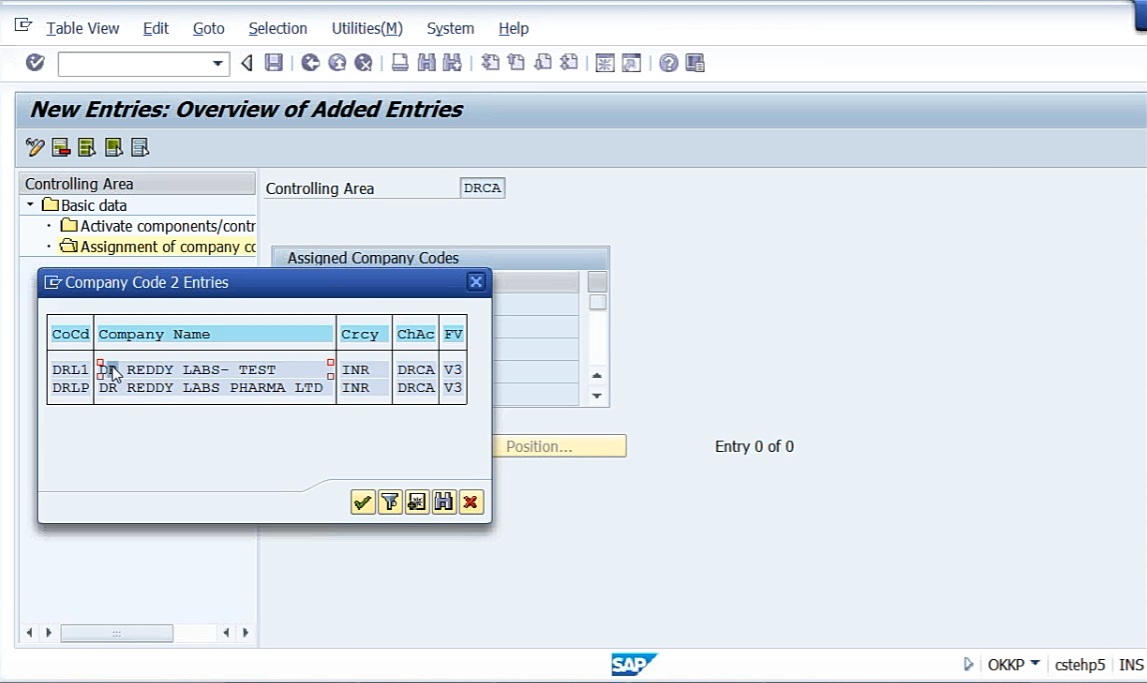Click the tree panel horizontal scrollbar thumb

pos(117,633)
